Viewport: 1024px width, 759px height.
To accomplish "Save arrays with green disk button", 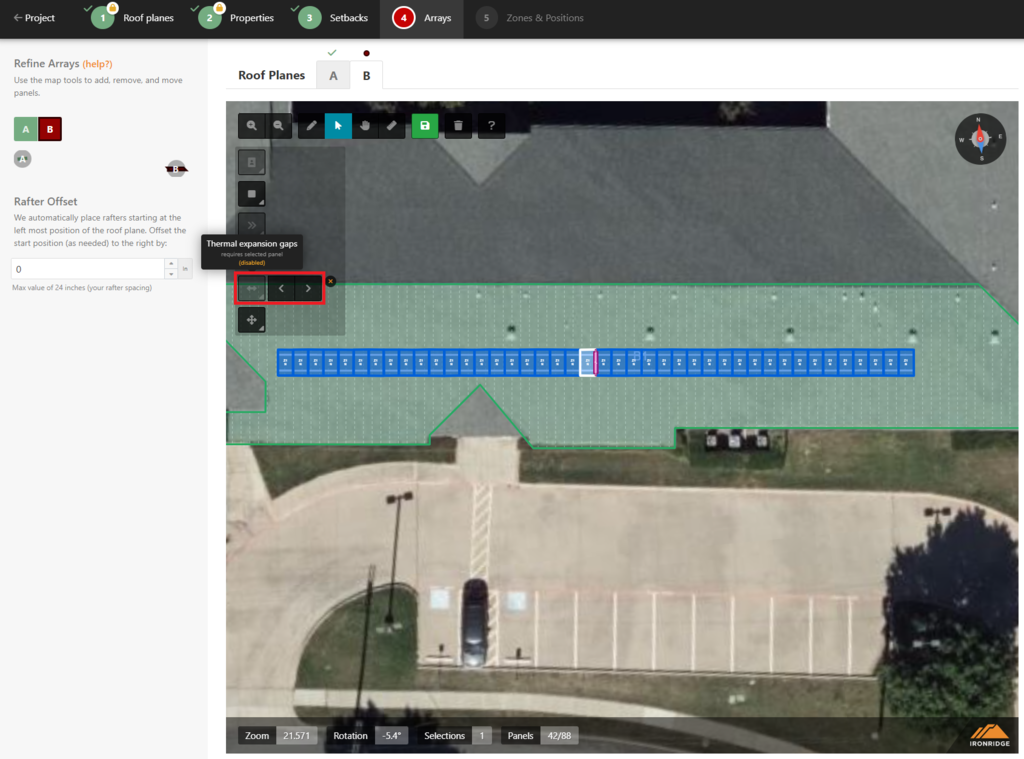I will click(x=425, y=126).
